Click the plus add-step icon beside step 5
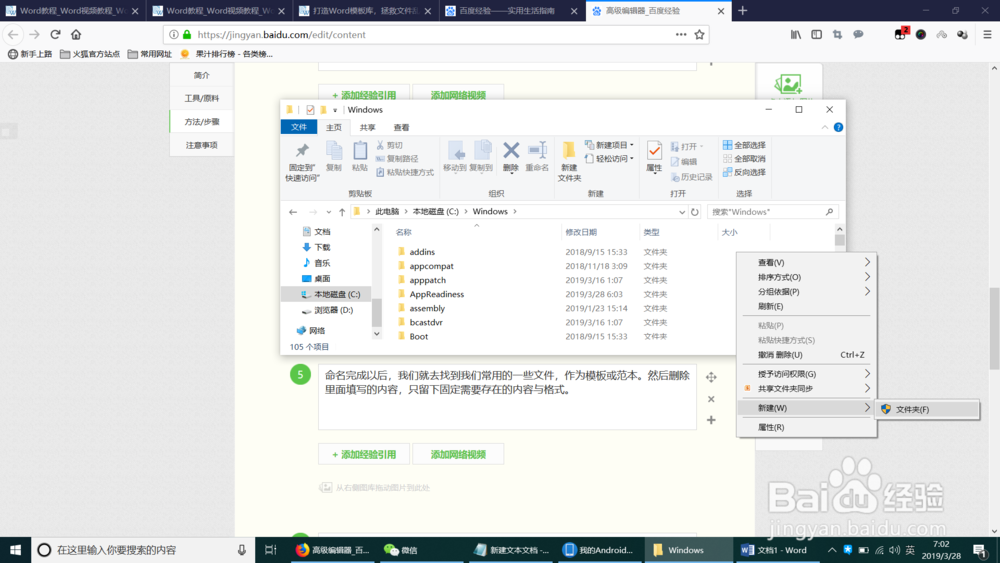 click(x=711, y=420)
